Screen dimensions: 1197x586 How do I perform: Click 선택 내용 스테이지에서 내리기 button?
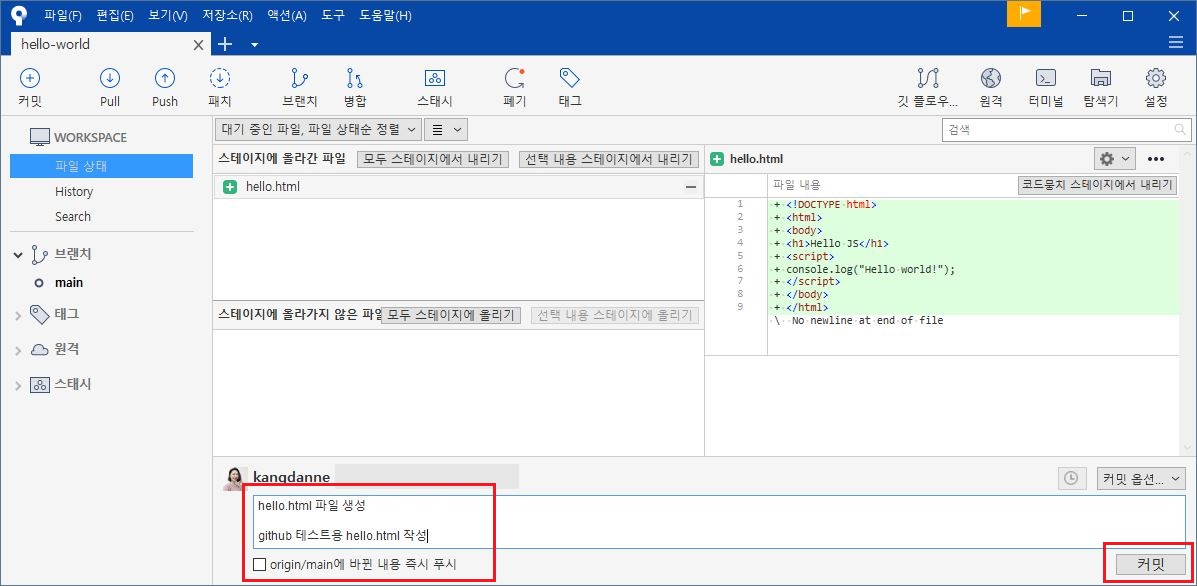click(608, 159)
